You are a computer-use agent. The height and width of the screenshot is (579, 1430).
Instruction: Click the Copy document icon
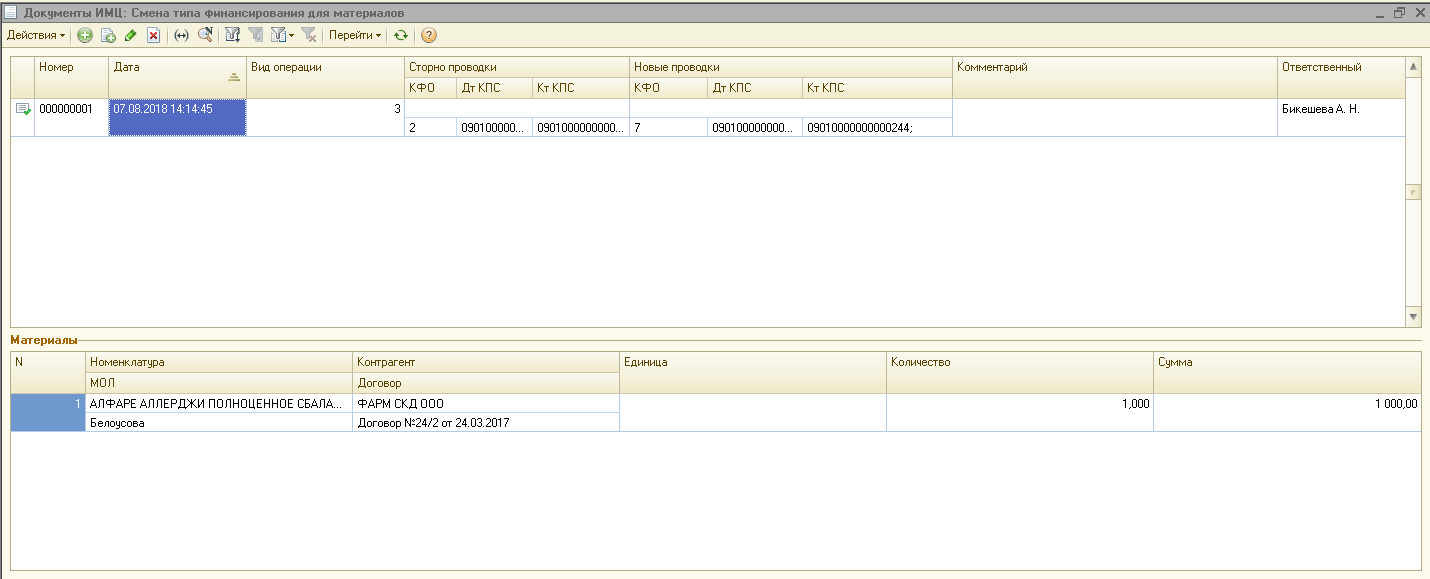click(108, 35)
